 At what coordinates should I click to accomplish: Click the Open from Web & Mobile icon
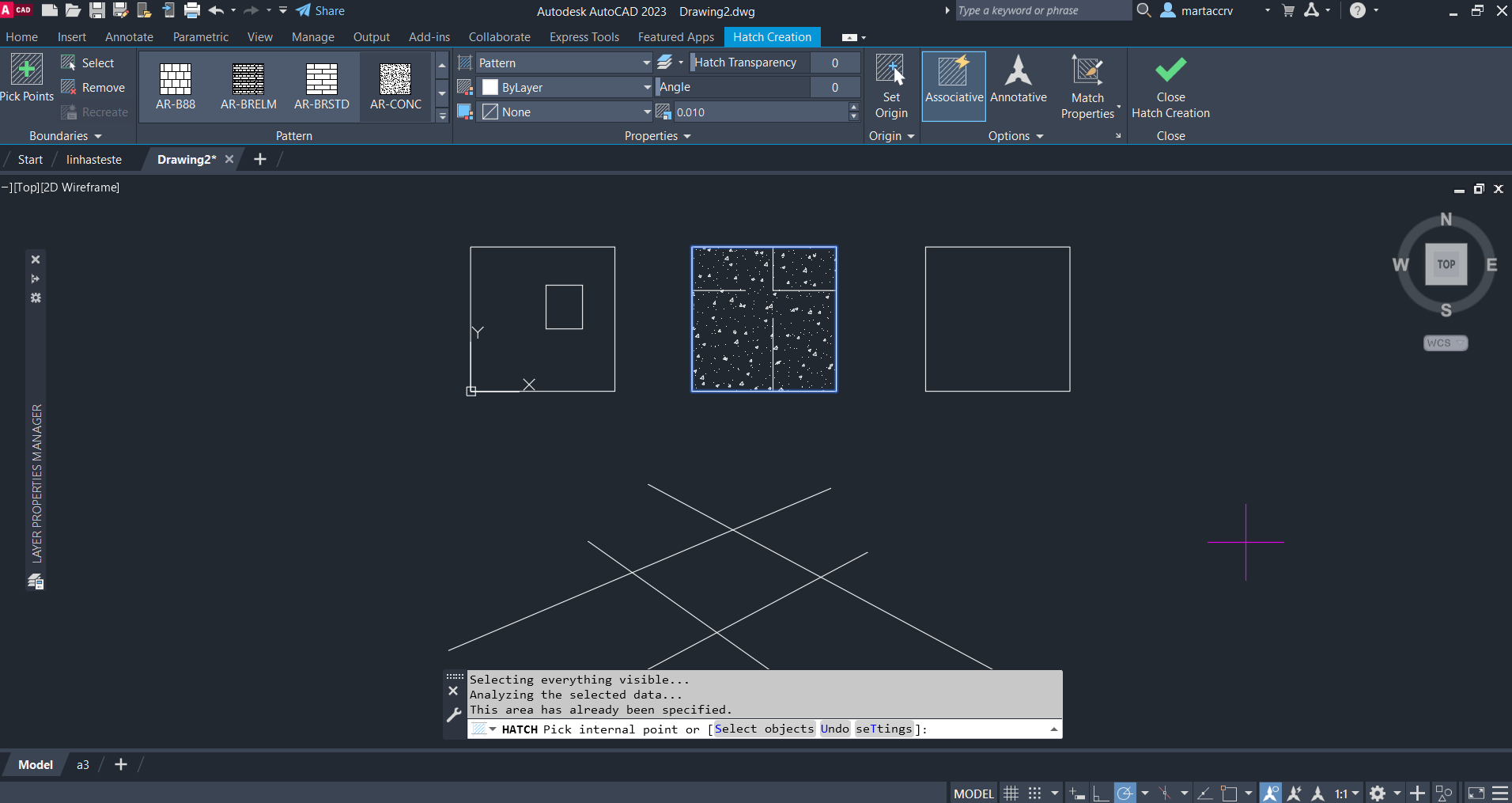point(145,10)
